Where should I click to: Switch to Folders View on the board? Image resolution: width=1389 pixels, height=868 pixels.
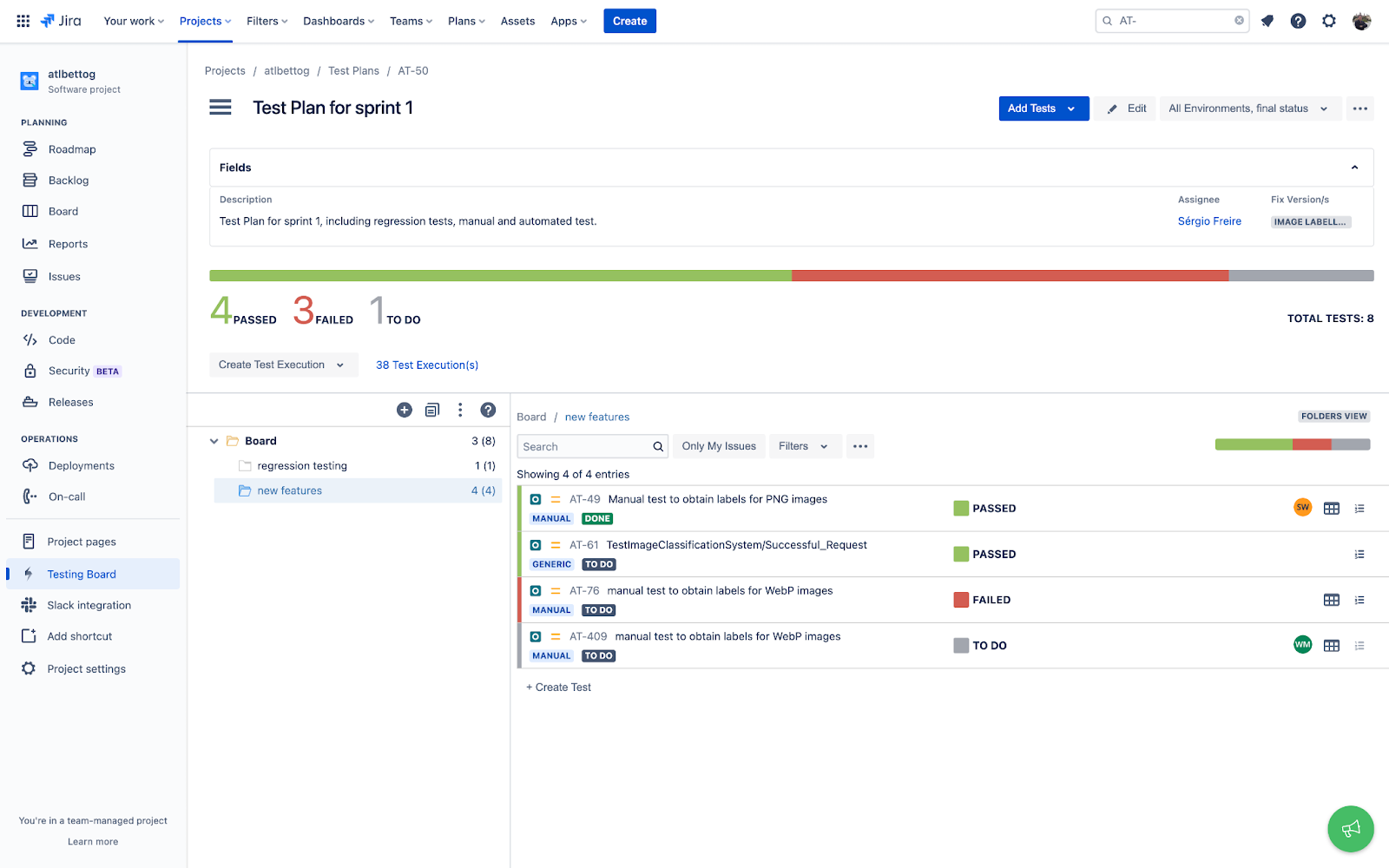pos(1333,416)
